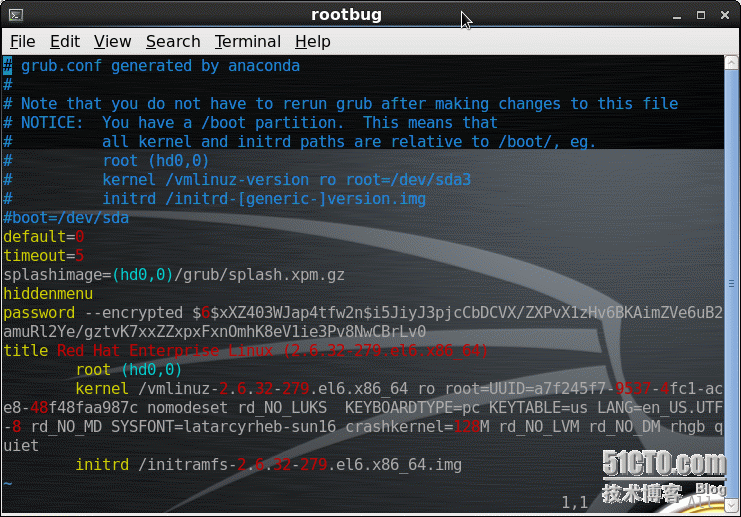Click the hiddenmenu line
The height and width of the screenshot is (517, 741).
click(48, 294)
